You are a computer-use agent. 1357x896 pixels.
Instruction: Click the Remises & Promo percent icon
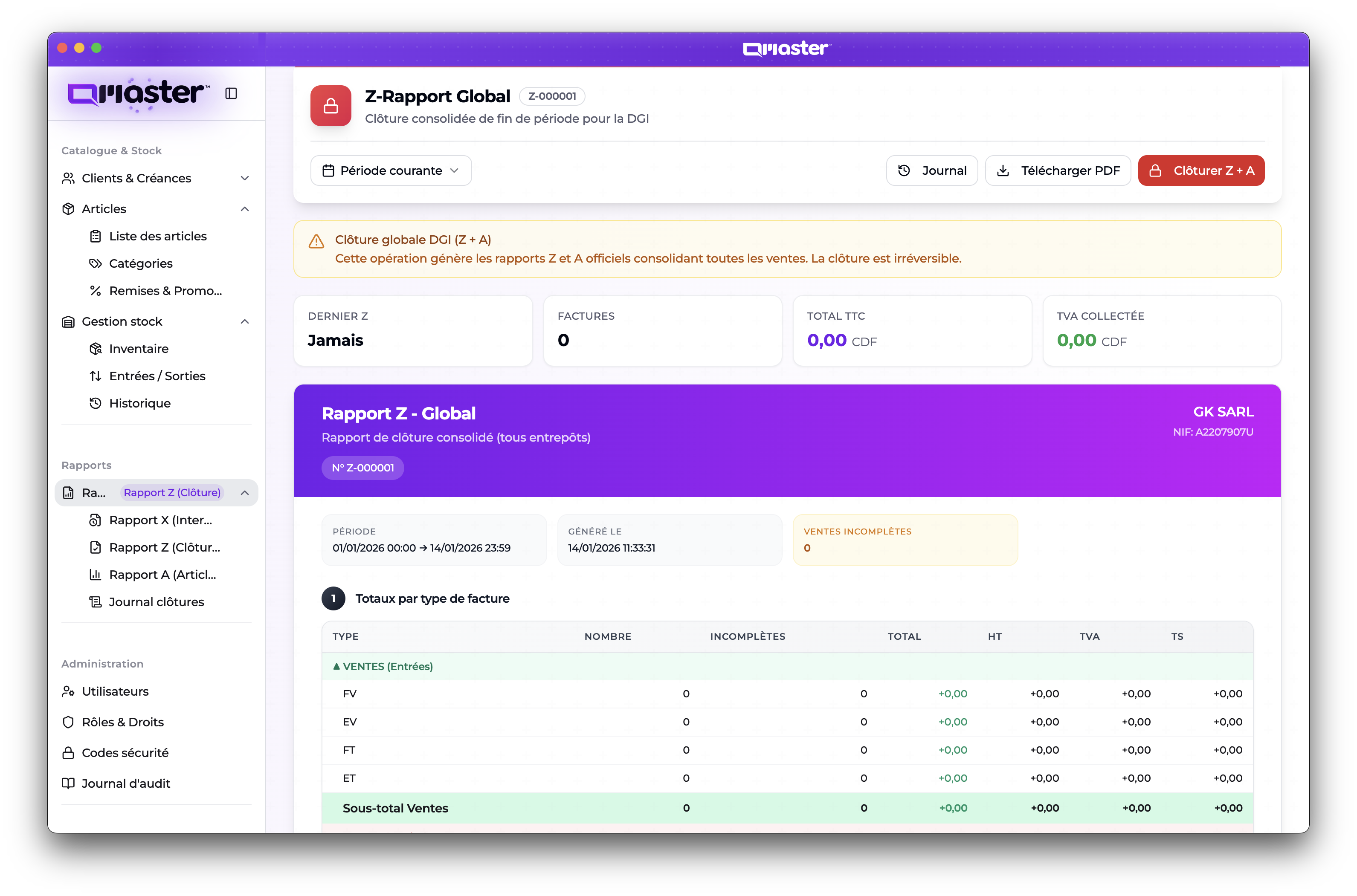(x=96, y=291)
